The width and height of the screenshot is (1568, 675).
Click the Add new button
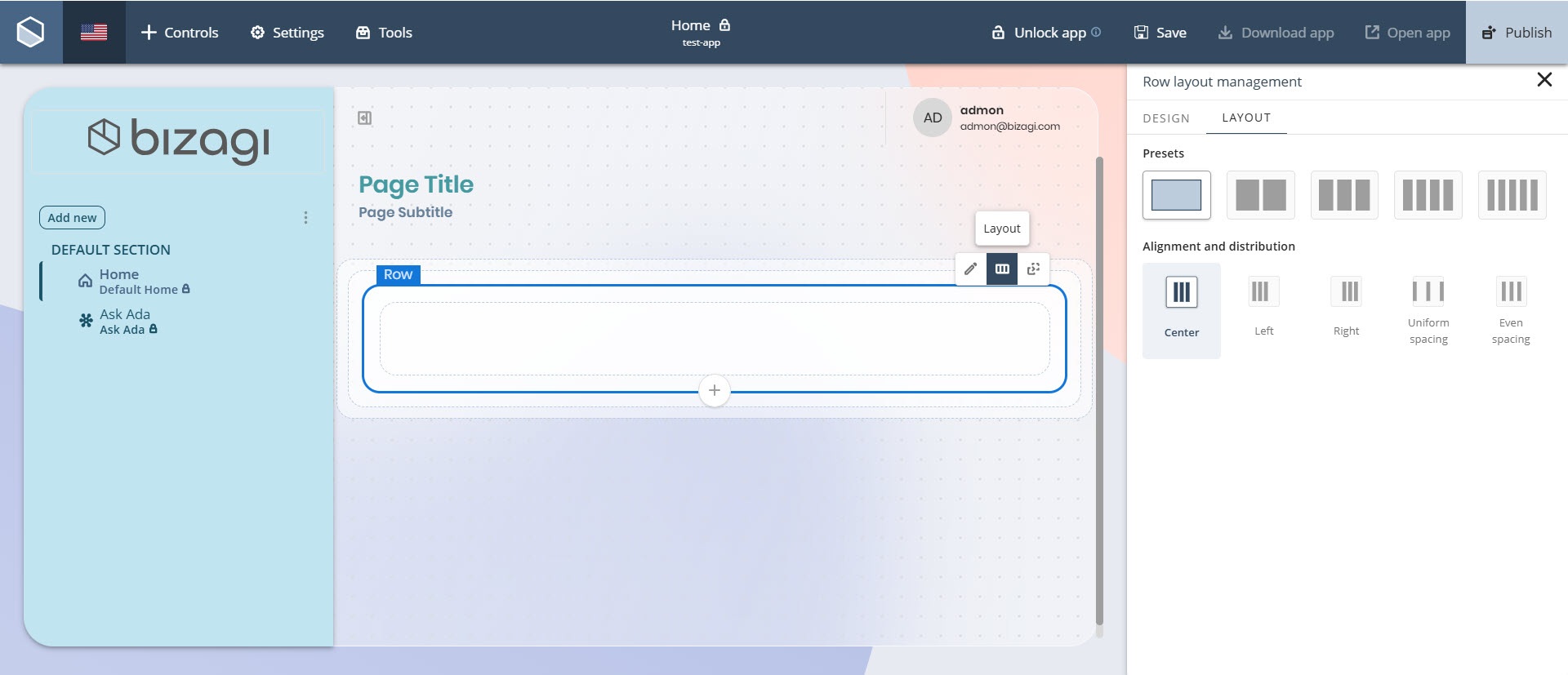point(72,218)
